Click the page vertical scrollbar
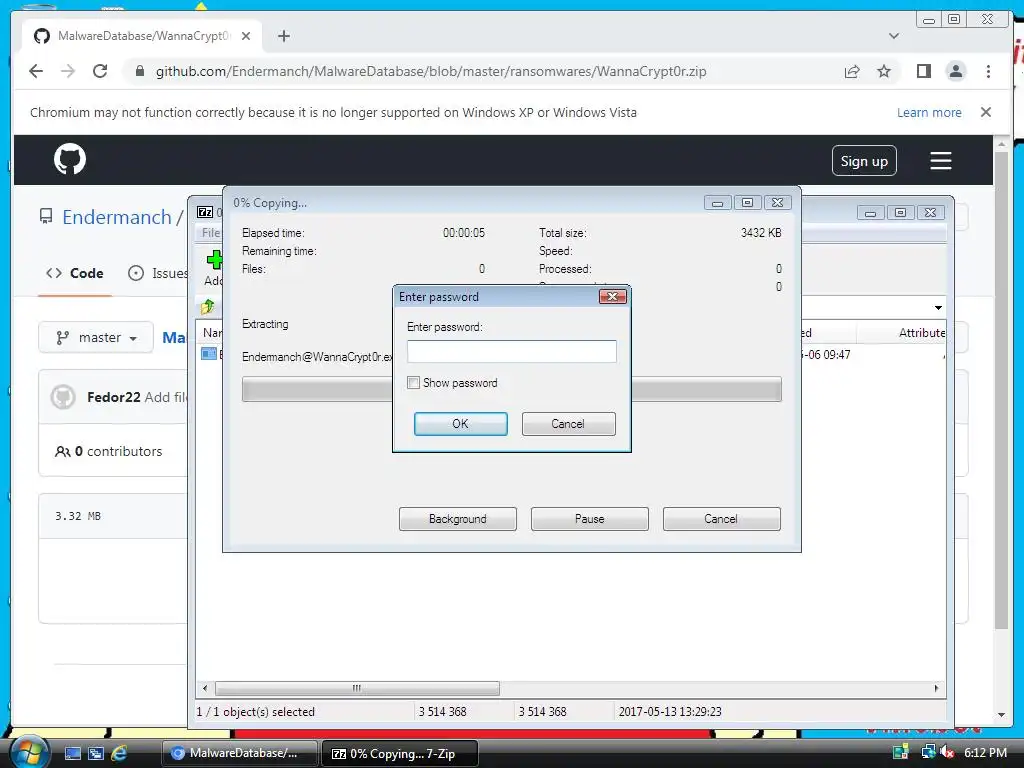Screen dimensions: 1024x768 (1001, 389)
